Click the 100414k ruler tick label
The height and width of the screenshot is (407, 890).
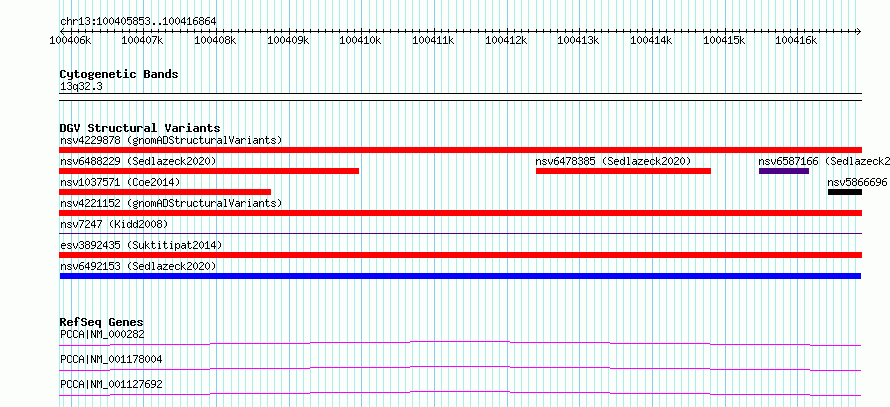[x=652, y=41]
